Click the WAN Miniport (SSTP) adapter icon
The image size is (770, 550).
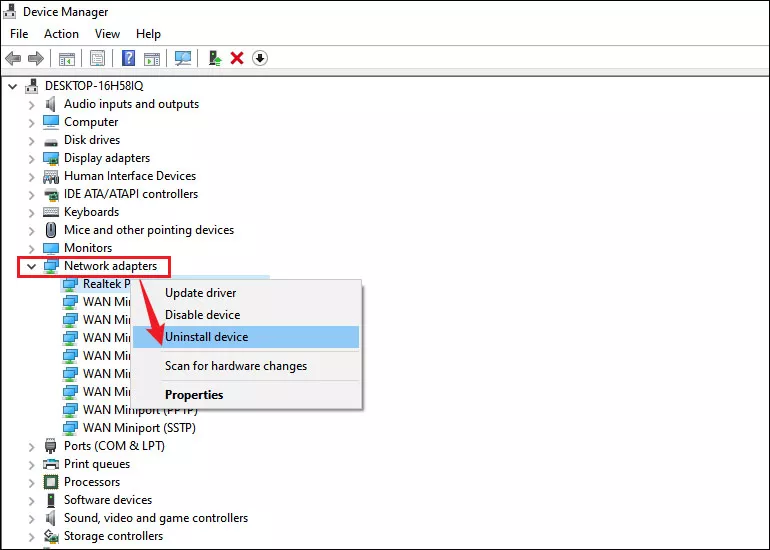[x=70, y=428]
